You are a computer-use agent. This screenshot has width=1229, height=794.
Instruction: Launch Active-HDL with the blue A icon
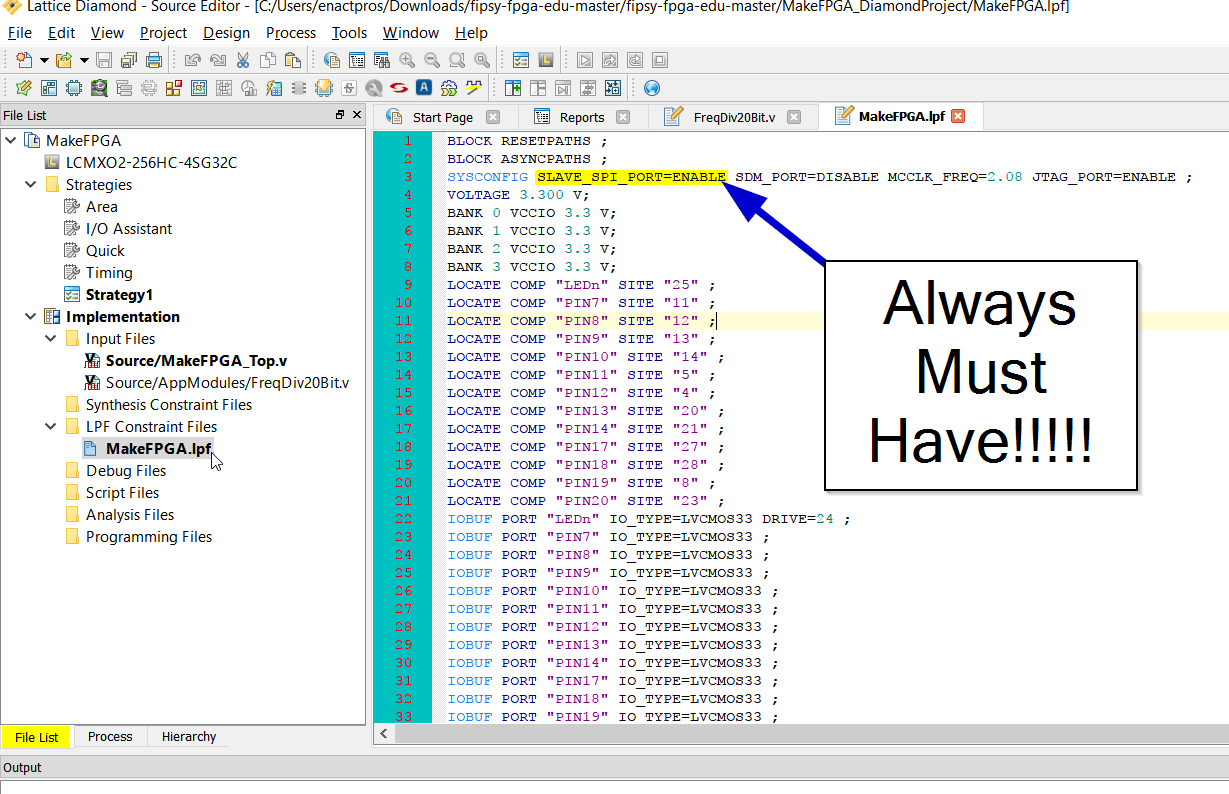click(x=424, y=87)
